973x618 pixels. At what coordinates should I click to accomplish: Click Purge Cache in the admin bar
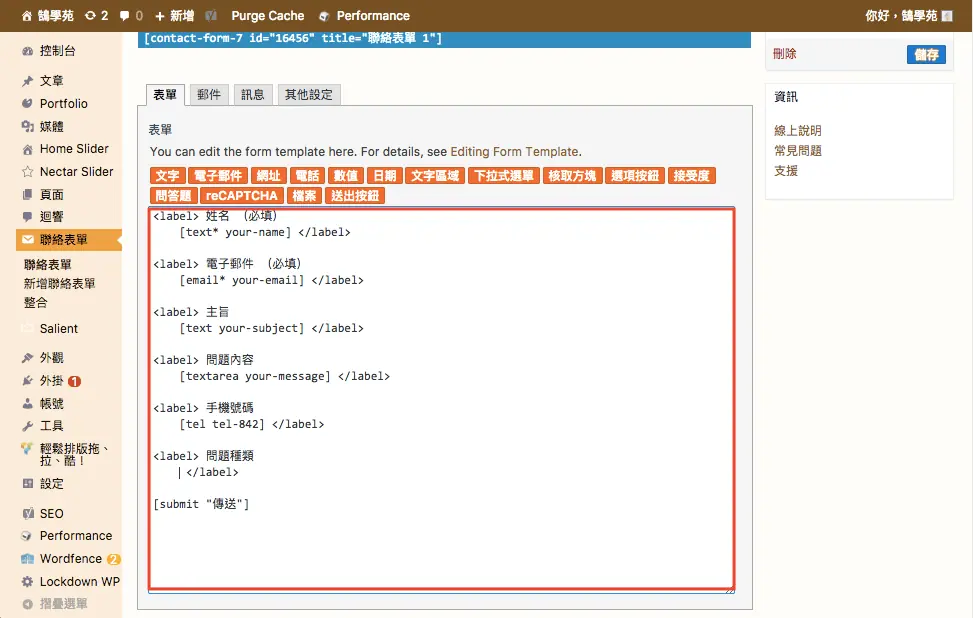267,16
